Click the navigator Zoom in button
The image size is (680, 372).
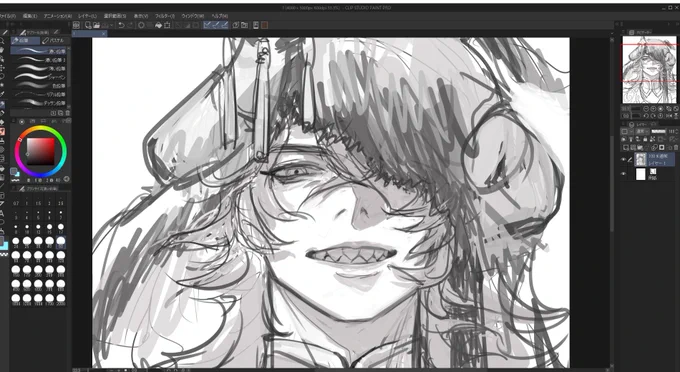coord(653,109)
